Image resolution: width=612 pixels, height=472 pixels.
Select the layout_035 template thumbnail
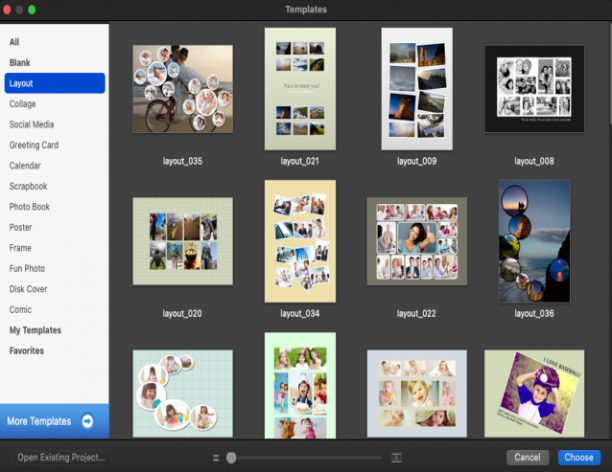click(x=183, y=89)
